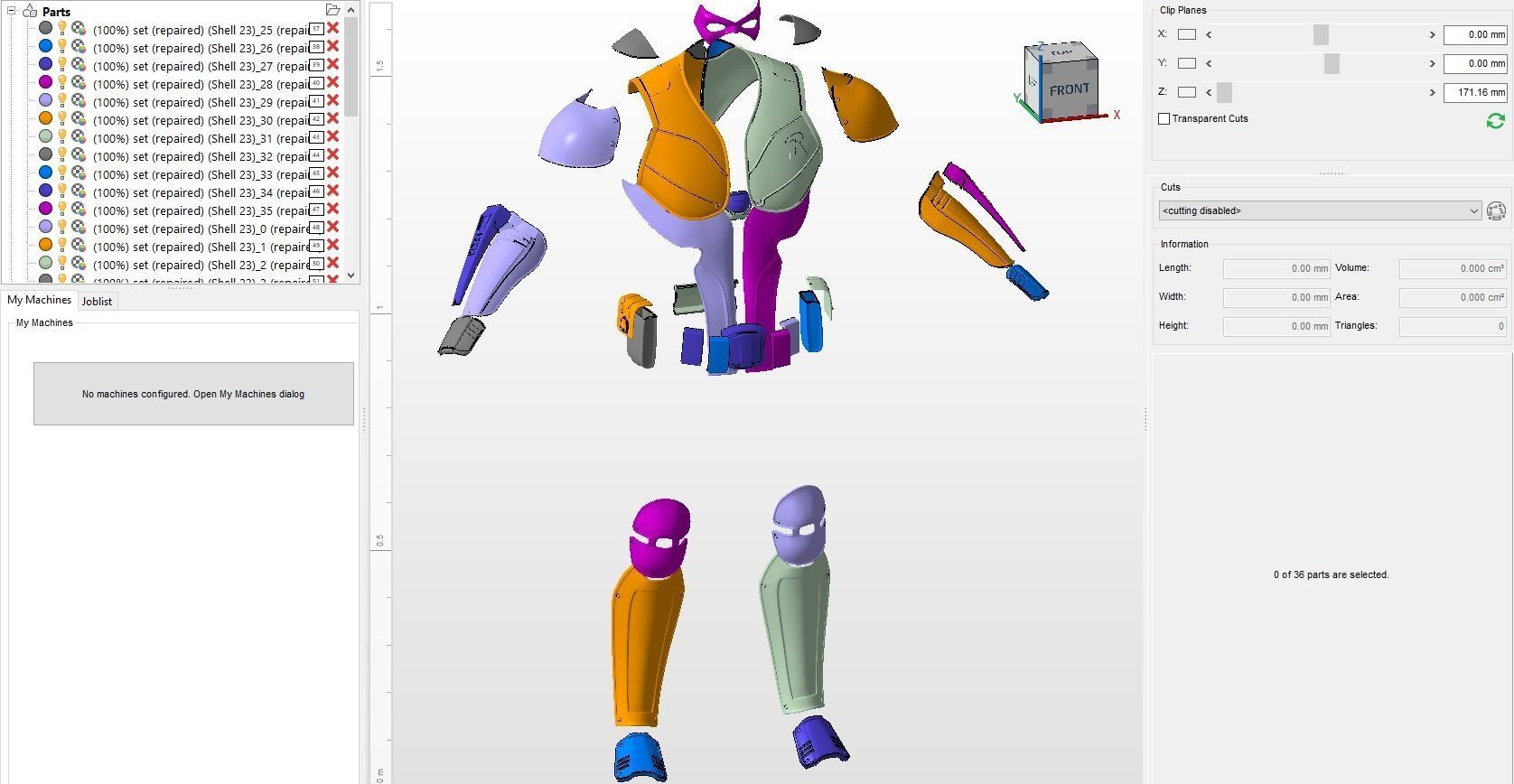Click the orange chest armor part in viewport
The image size is (1514, 784).
(x=682, y=145)
